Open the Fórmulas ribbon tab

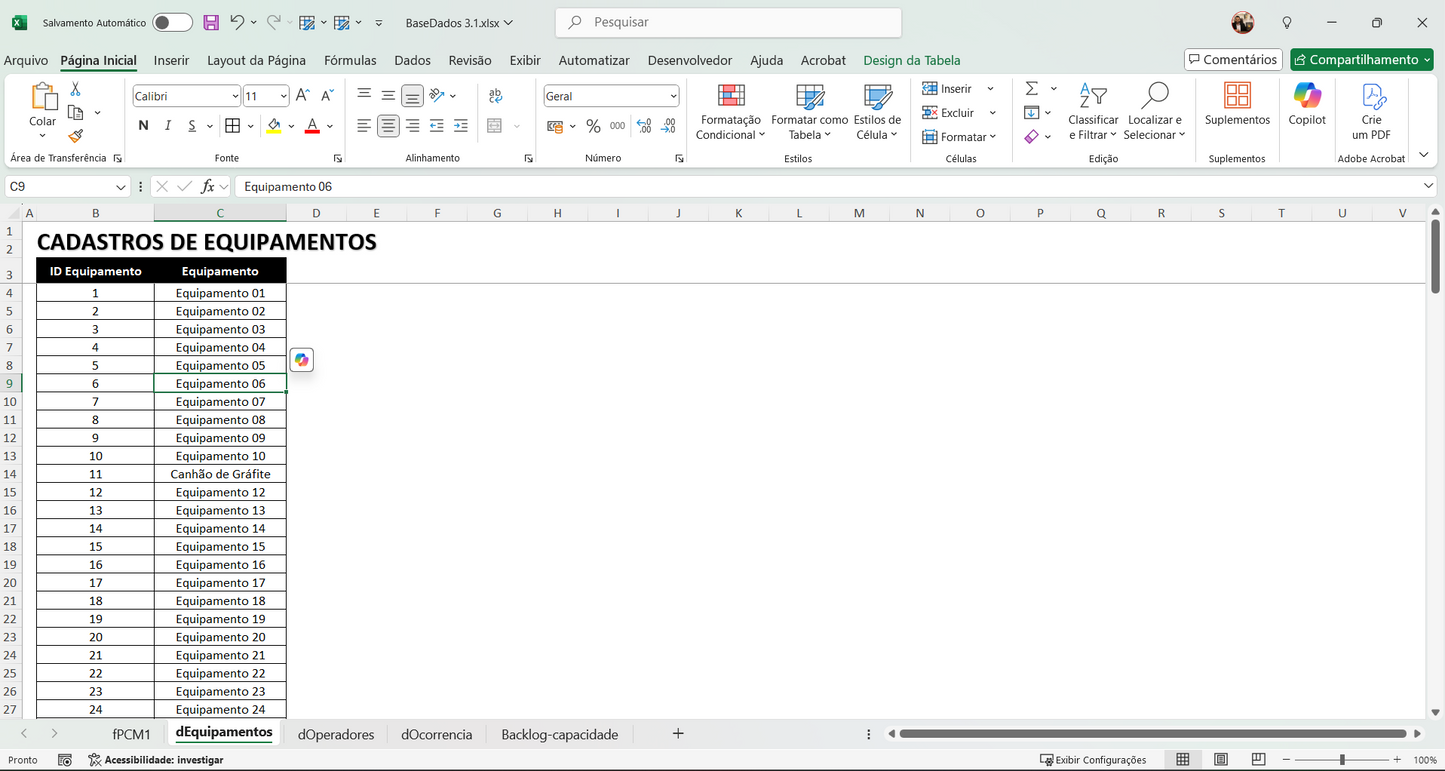click(x=350, y=60)
